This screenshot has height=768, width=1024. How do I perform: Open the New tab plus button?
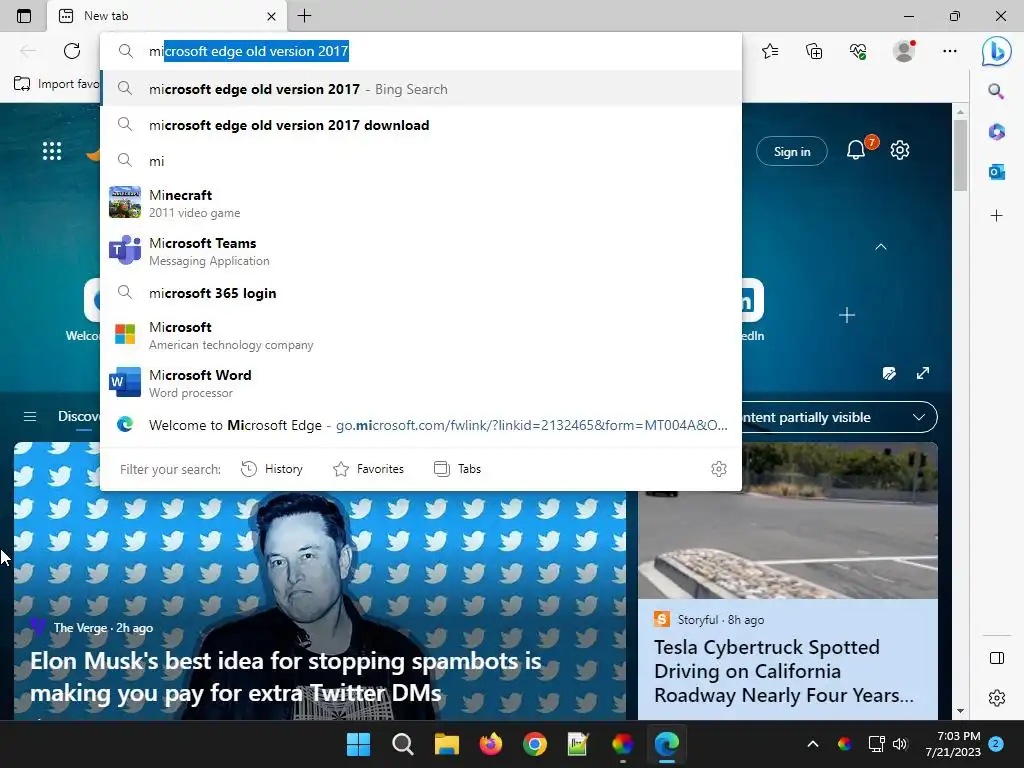pos(304,16)
